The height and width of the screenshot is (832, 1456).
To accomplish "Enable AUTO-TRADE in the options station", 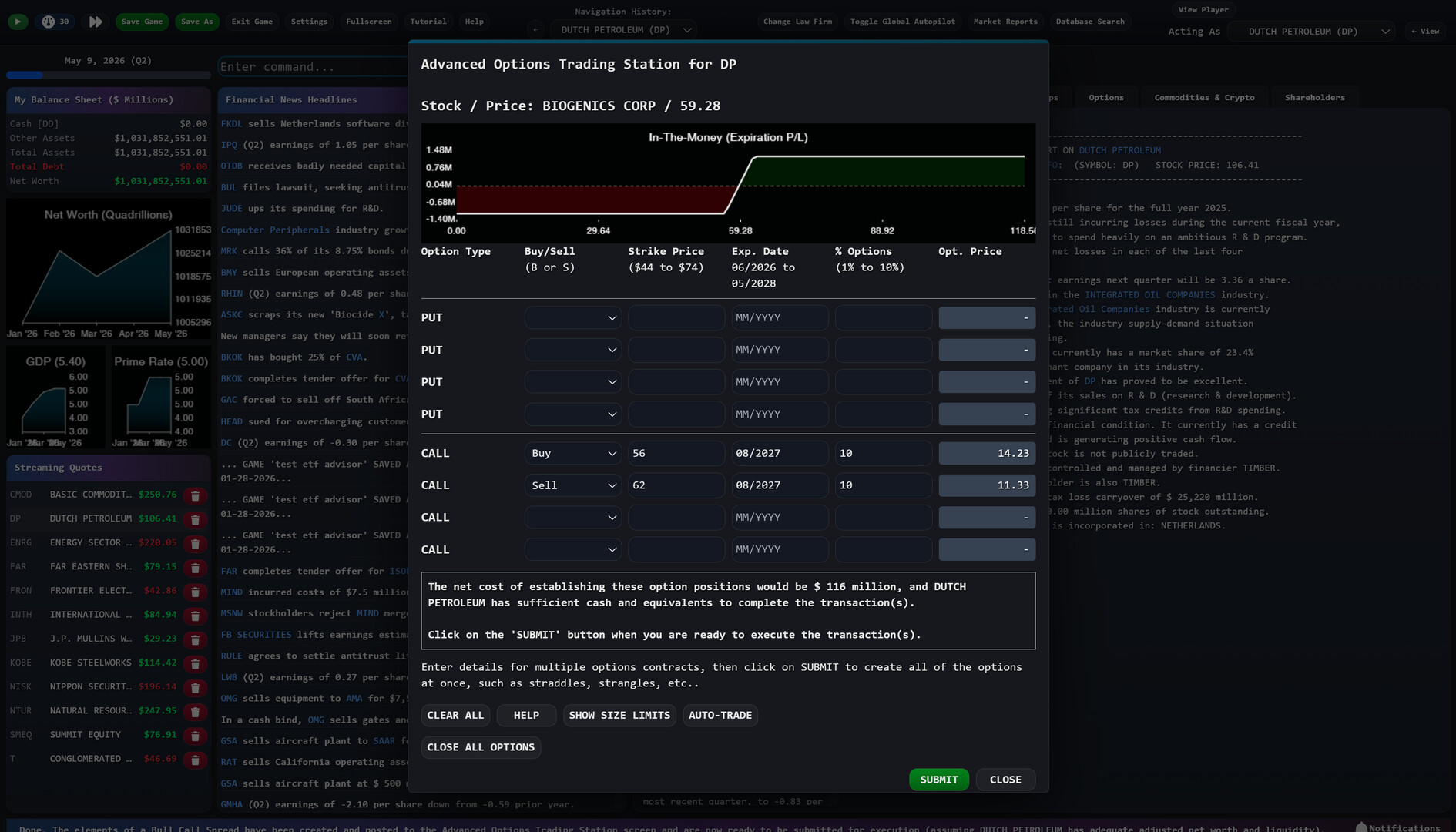I will (x=720, y=715).
